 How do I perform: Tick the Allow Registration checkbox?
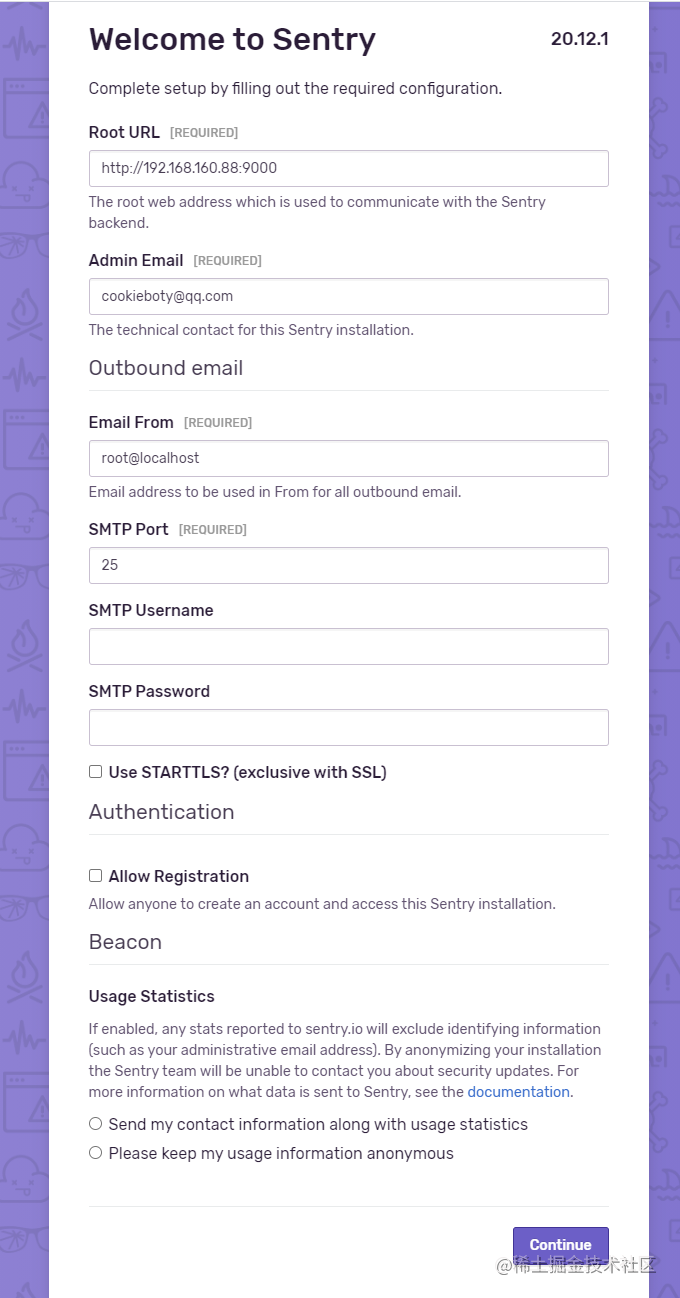tap(96, 876)
